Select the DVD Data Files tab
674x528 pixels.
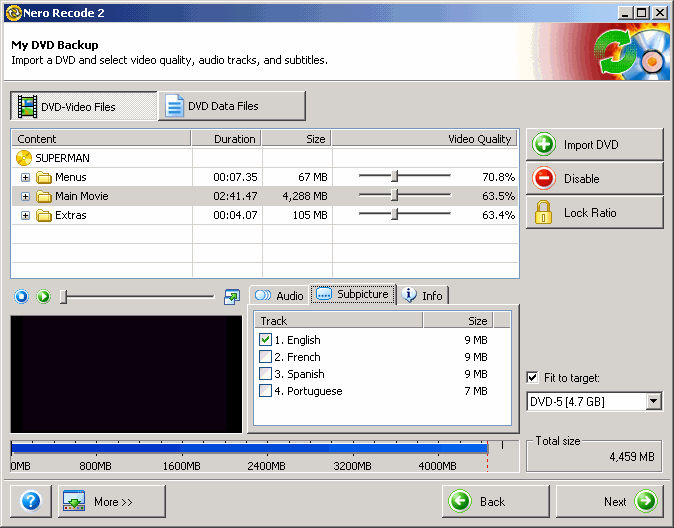click(x=232, y=106)
